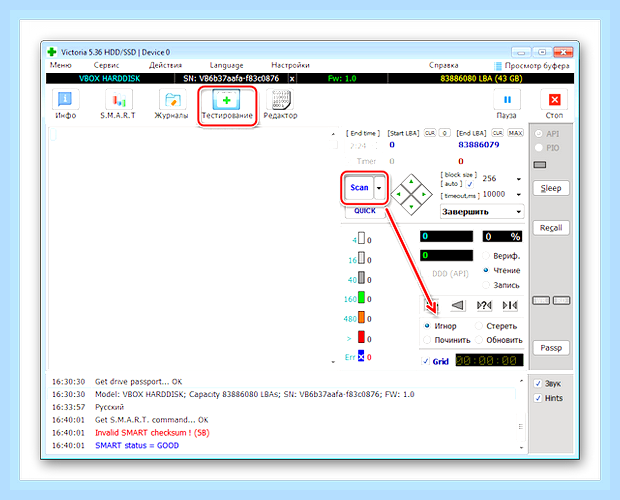Image resolution: width=620 pixels, height=500 pixels.
Task: Open the Настройки menu
Action: tap(290, 65)
